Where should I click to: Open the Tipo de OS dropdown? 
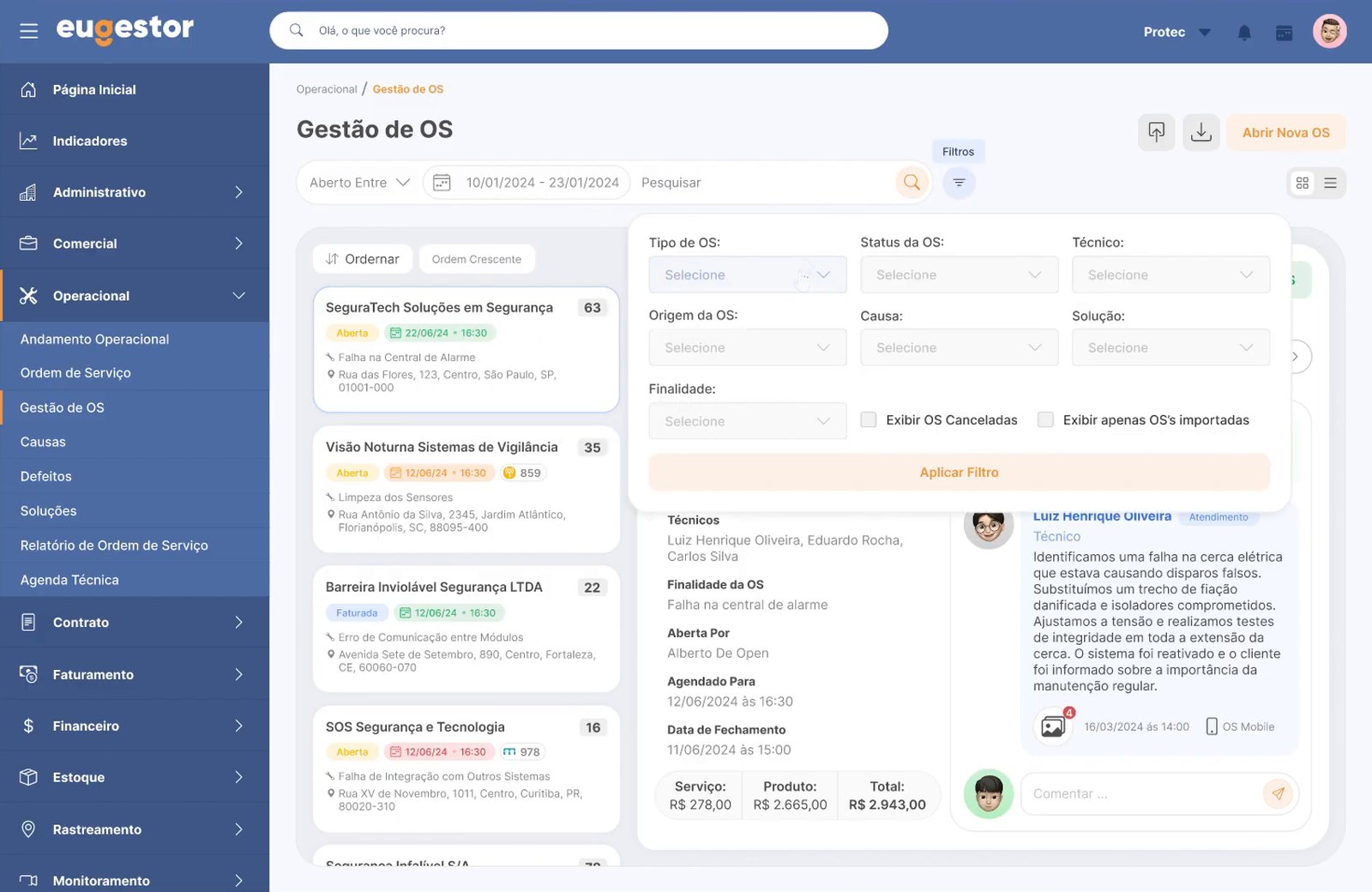[x=748, y=274]
